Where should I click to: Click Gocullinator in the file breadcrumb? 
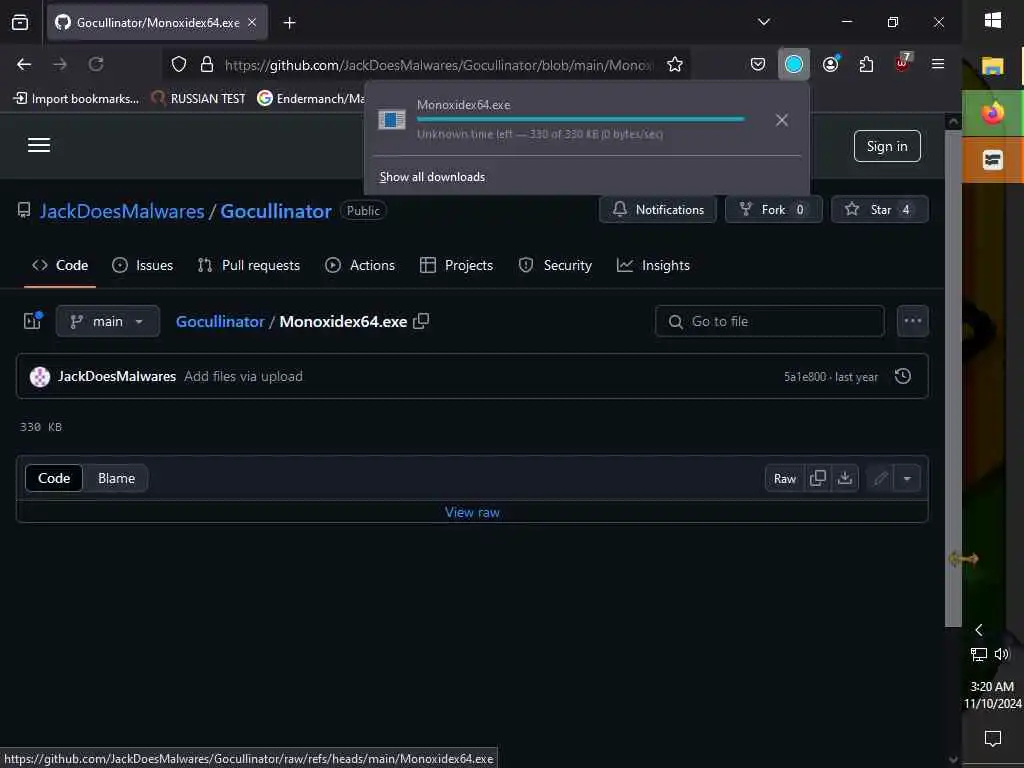tap(220, 322)
